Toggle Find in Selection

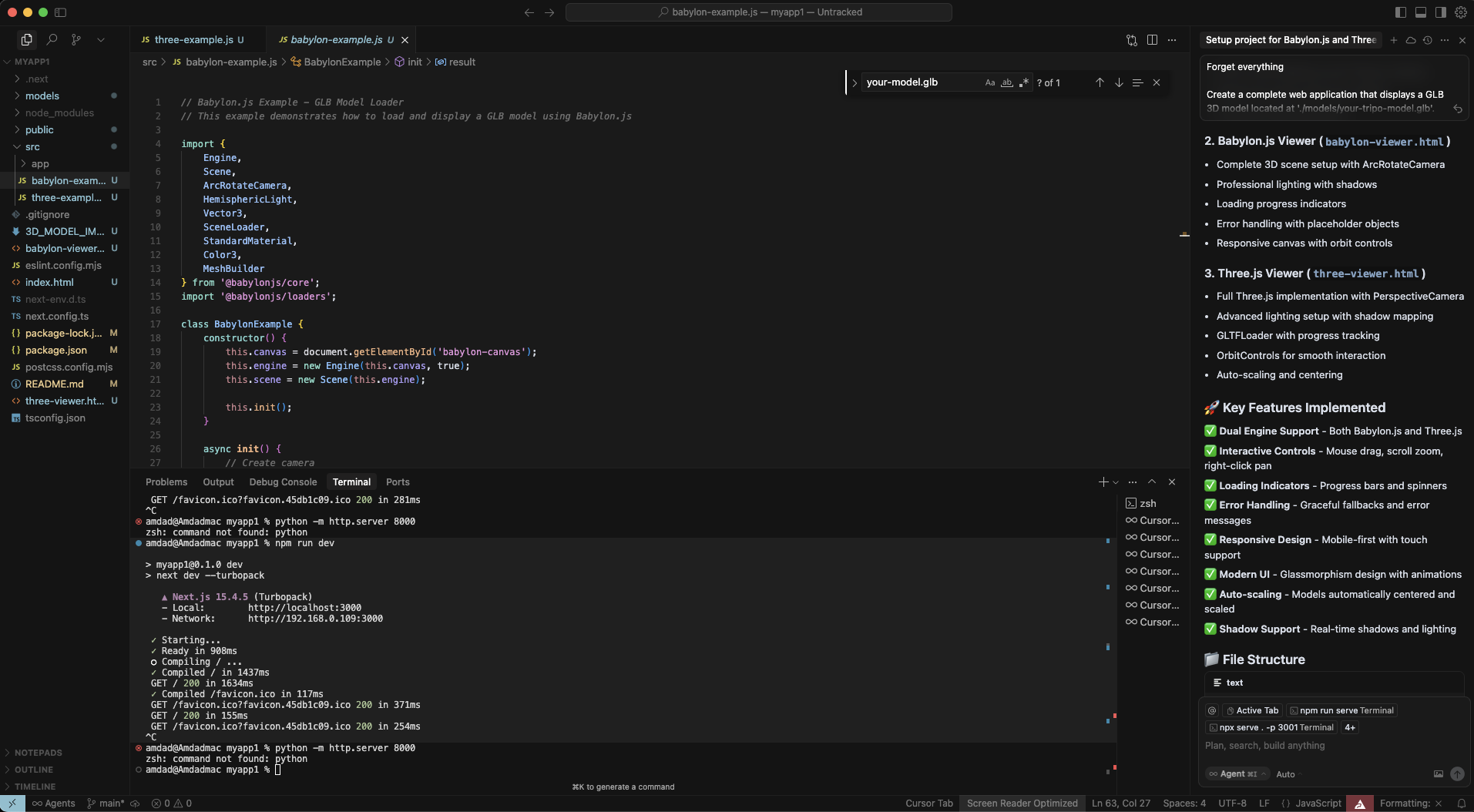[x=1137, y=82]
